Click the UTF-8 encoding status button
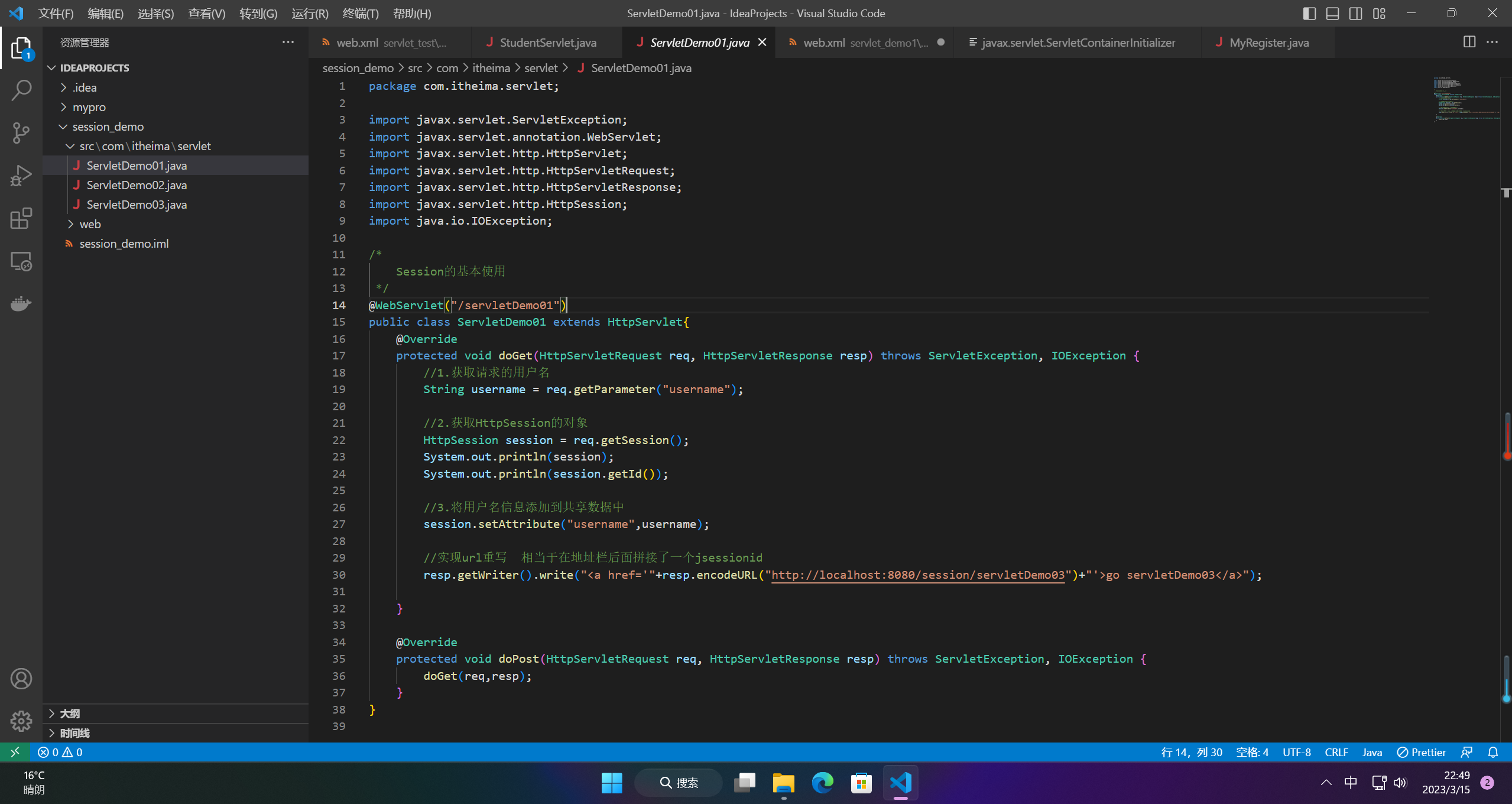Screen dimensions: 1512x804 click(x=1296, y=752)
